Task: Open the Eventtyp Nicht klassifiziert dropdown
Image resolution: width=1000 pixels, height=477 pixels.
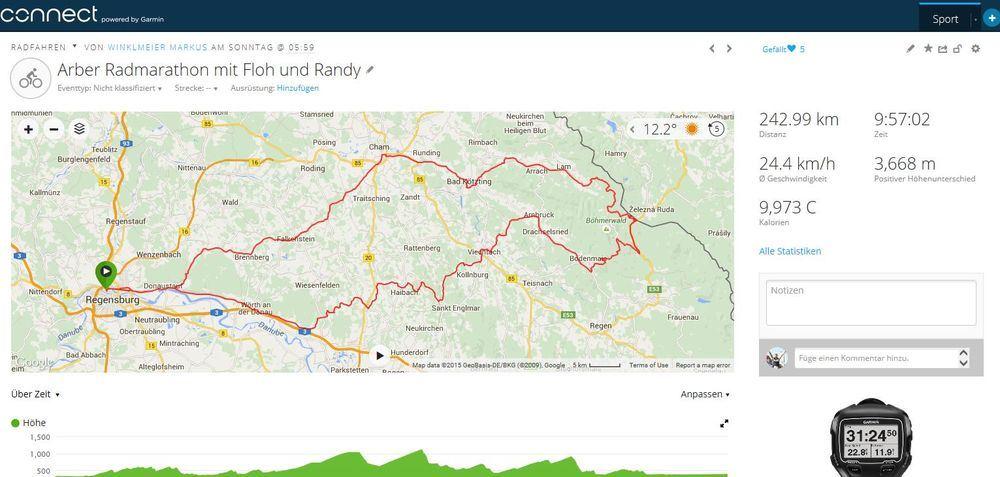Action: point(125,88)
